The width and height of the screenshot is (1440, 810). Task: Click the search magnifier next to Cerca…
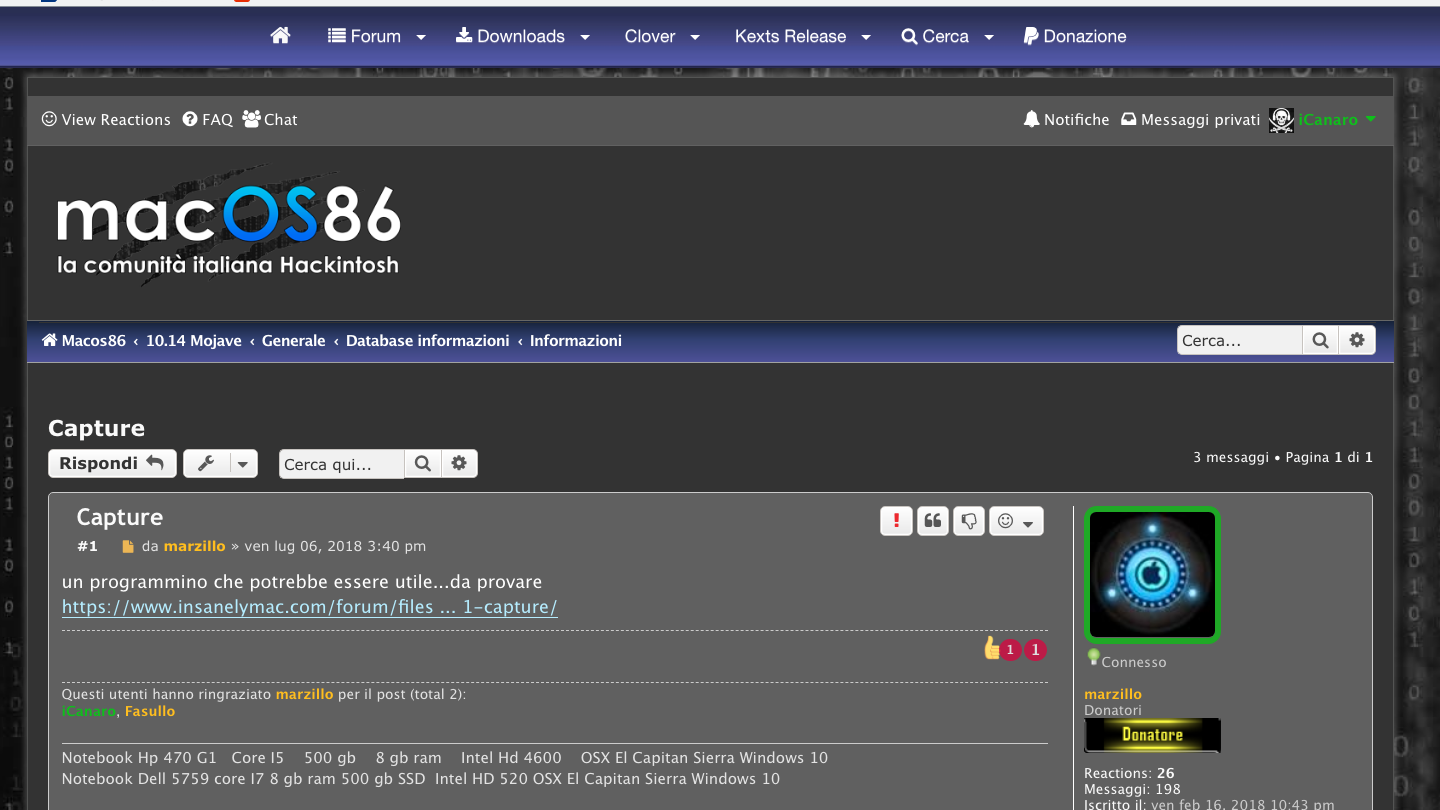point(1320,340)
